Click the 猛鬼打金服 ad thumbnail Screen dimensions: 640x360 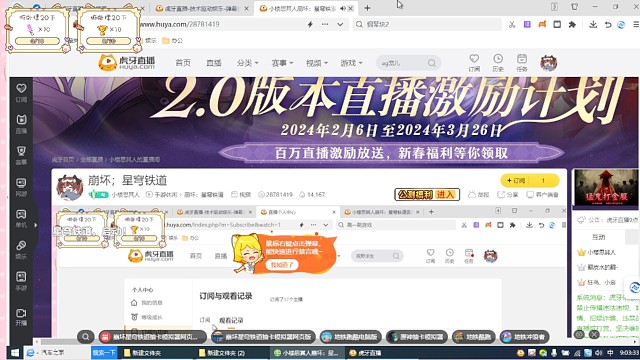pos(606,188)
